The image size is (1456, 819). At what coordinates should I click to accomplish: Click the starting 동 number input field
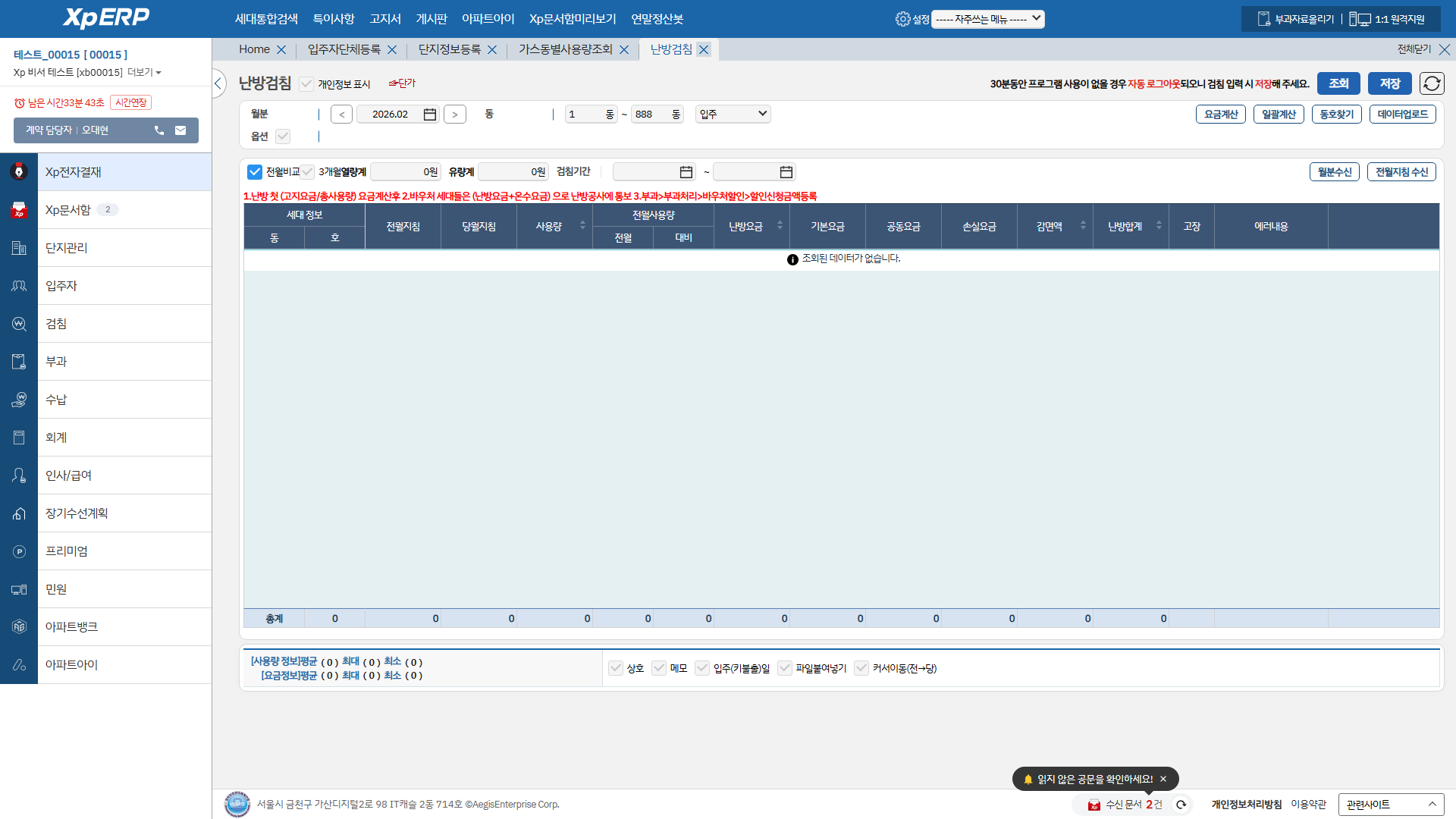click(x=584, y=115)
